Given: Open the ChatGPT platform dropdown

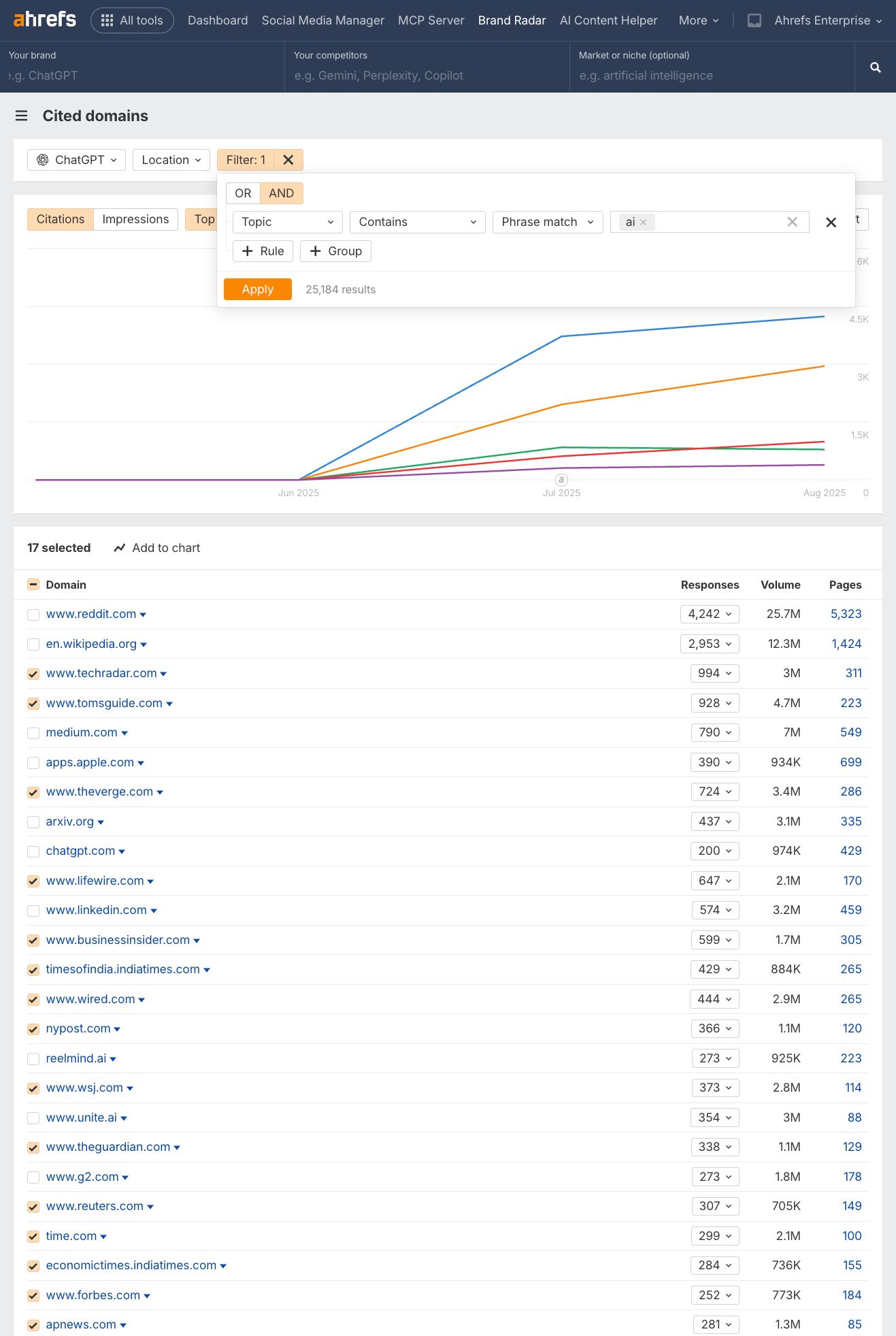Looking at the screenshot, I should click(76, 160).
